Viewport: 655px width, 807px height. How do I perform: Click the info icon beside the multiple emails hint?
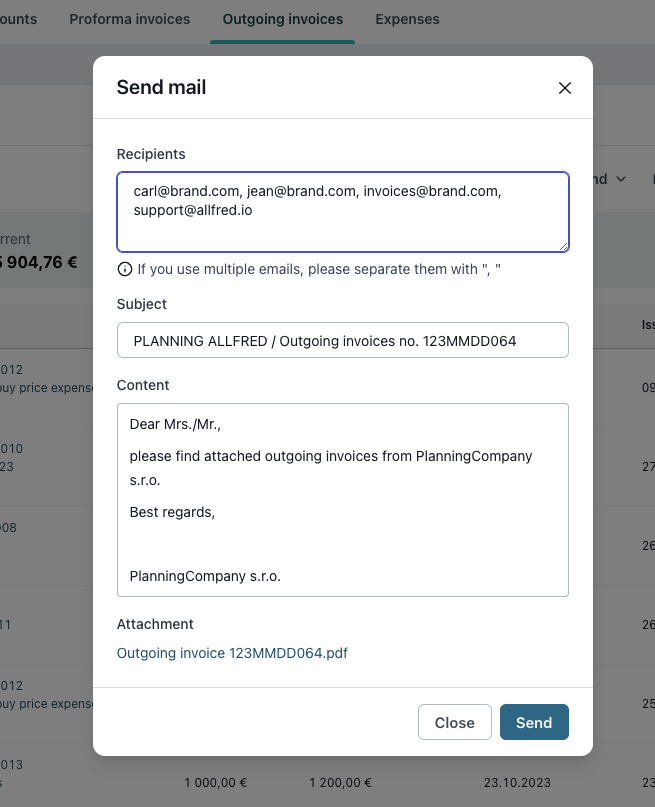(125, 269)
